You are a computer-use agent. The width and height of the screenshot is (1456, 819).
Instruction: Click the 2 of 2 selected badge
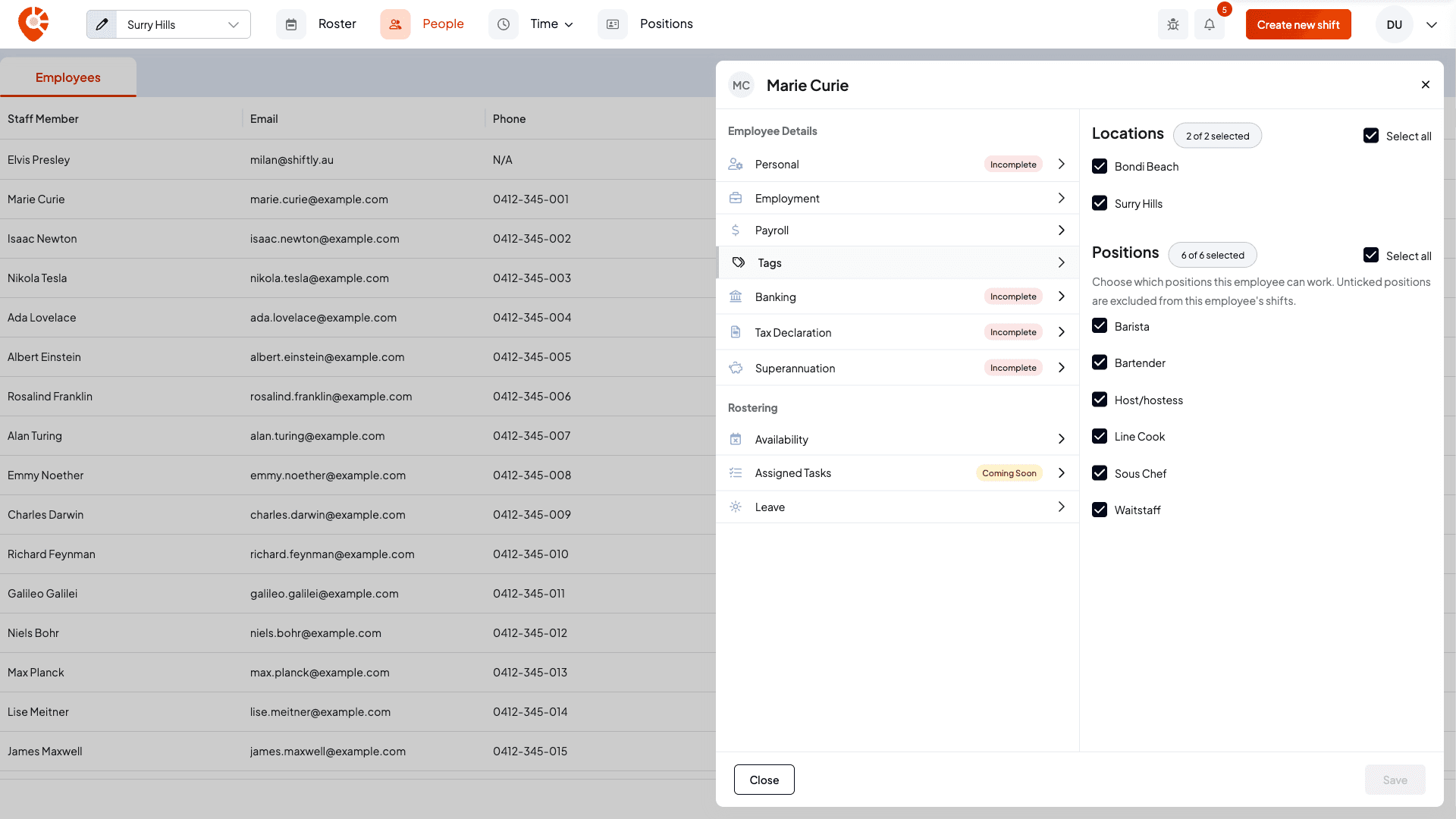pos(1217,136)
